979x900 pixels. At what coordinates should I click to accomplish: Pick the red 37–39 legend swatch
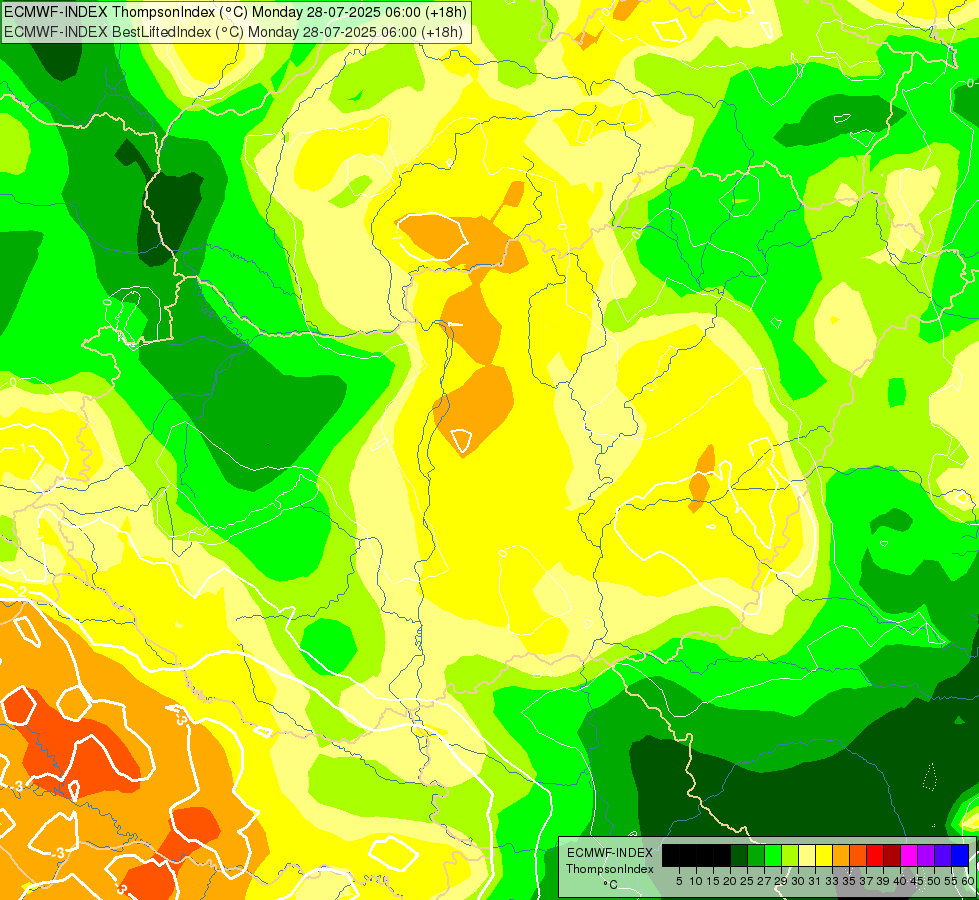point(875,855)
